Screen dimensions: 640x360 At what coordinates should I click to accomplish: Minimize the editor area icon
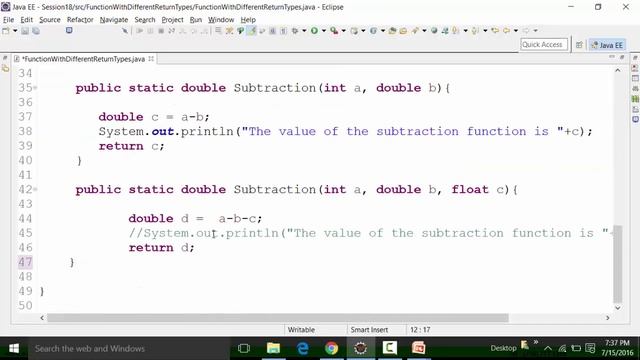click(612, 58)
